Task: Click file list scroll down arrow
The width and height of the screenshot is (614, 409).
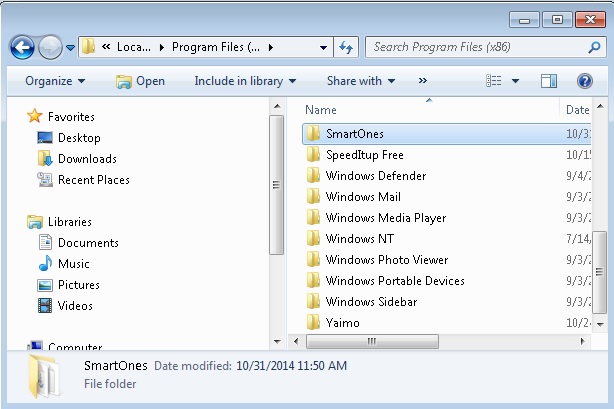Action: tap(600, 324)
